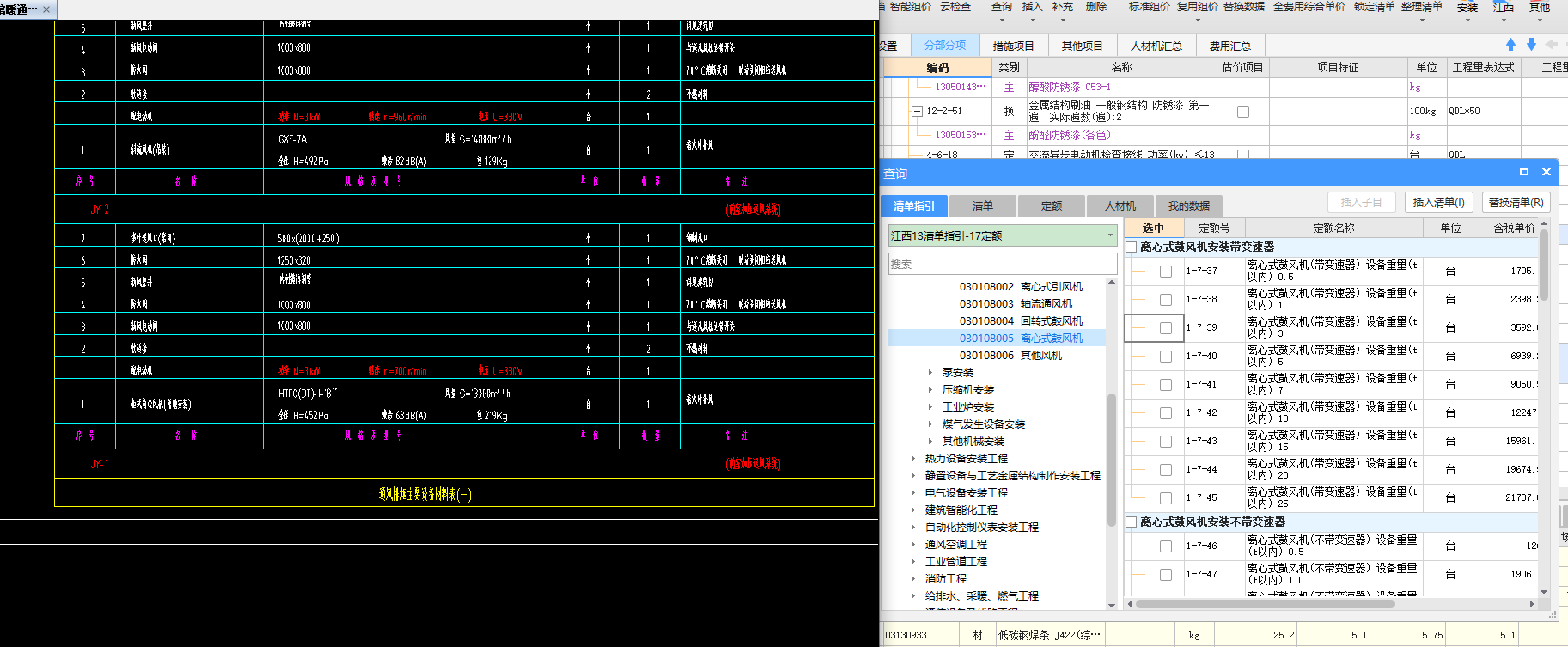Viewport: 1568px width, 647px height.
Task: Switch to the 其他项目 tab
Action: 1082,46
